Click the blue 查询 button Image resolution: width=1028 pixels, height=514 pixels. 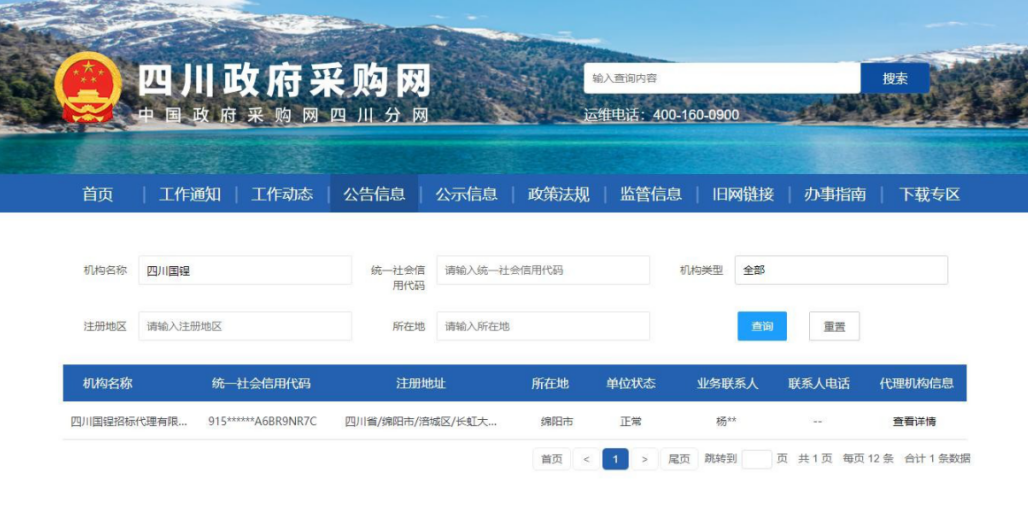(762, 326)
